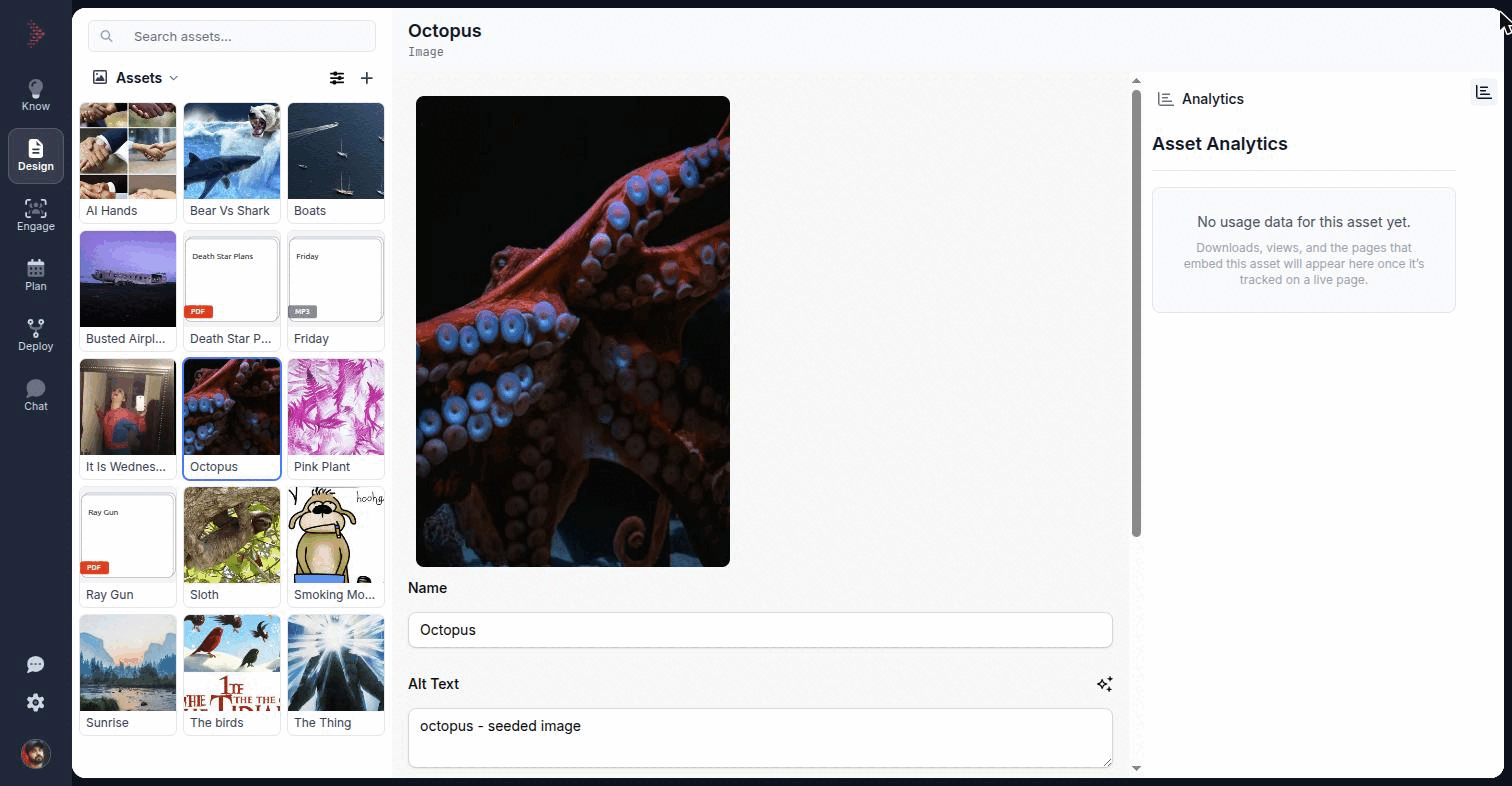Select the Death Star Plans PDF asset
Viewport: 1512px width, 786px height.
pyautogui.click(x=232, y=290)
